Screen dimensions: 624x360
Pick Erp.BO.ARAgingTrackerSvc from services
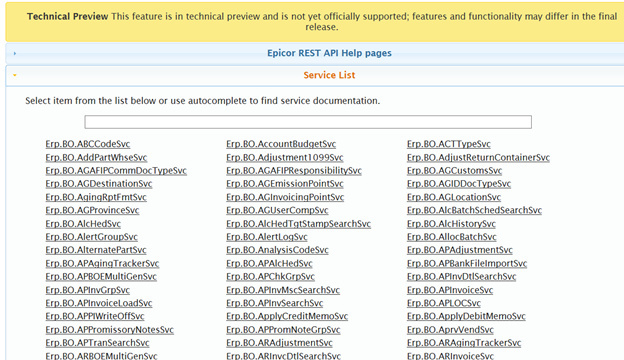pos(464,343)
